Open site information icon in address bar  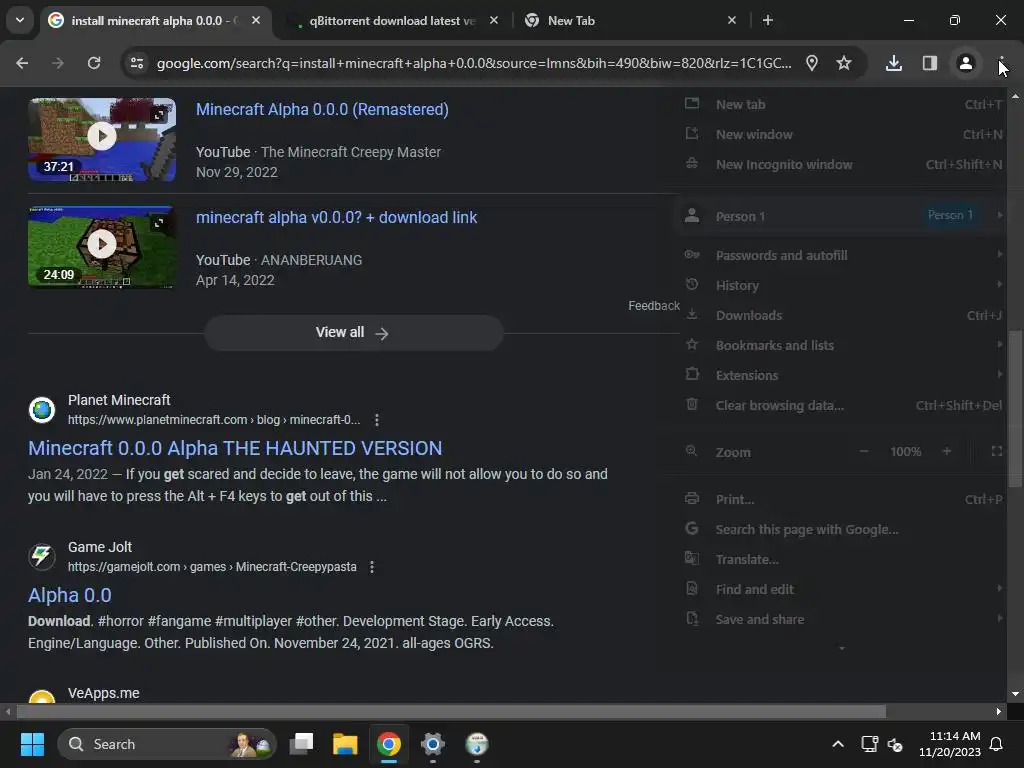[137, 63]
